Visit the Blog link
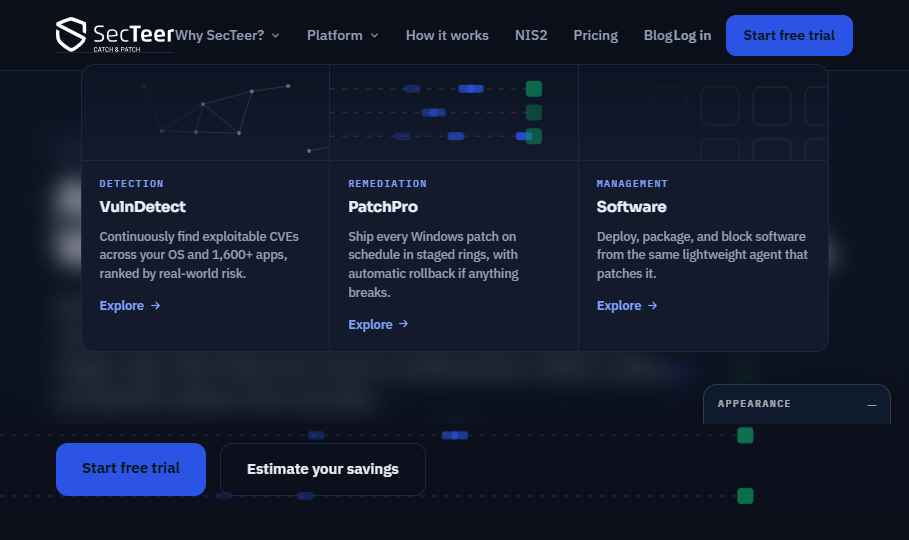Image resolution: width=909 pixels, height=540 pixels. tap(657, 35)
